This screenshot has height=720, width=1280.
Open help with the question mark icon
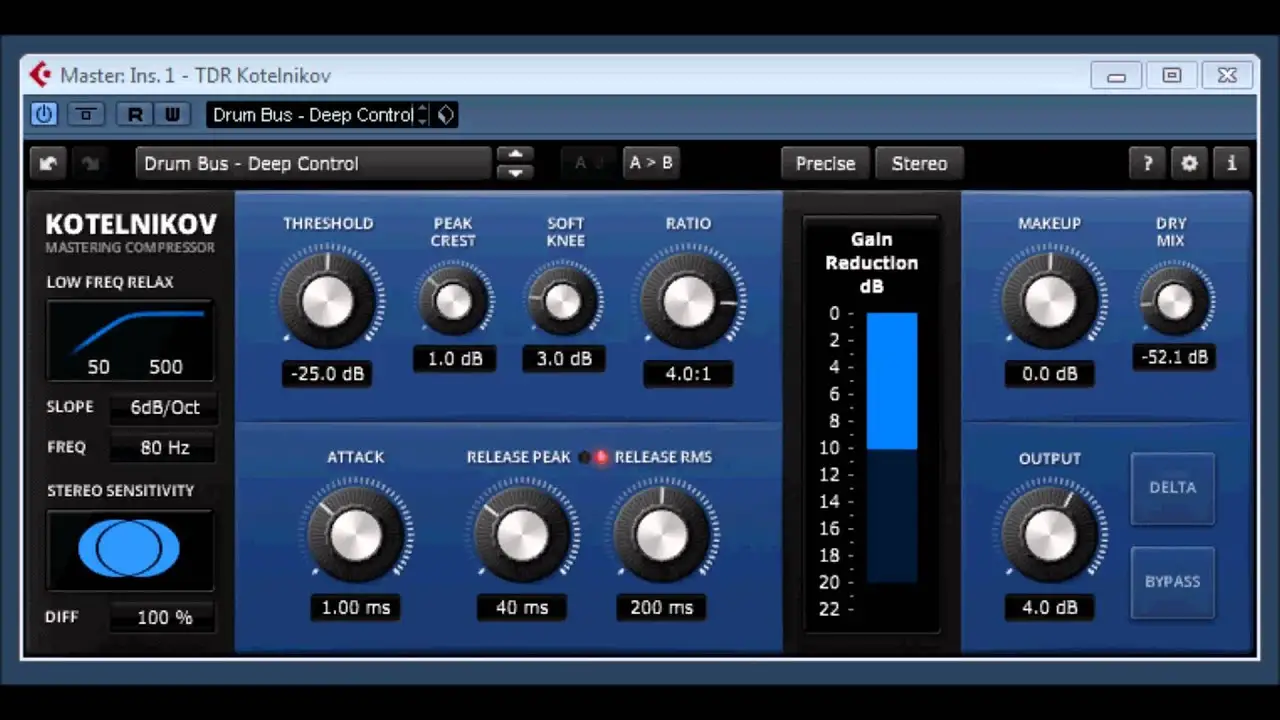pyautogui.click(x=1147, y=163)
